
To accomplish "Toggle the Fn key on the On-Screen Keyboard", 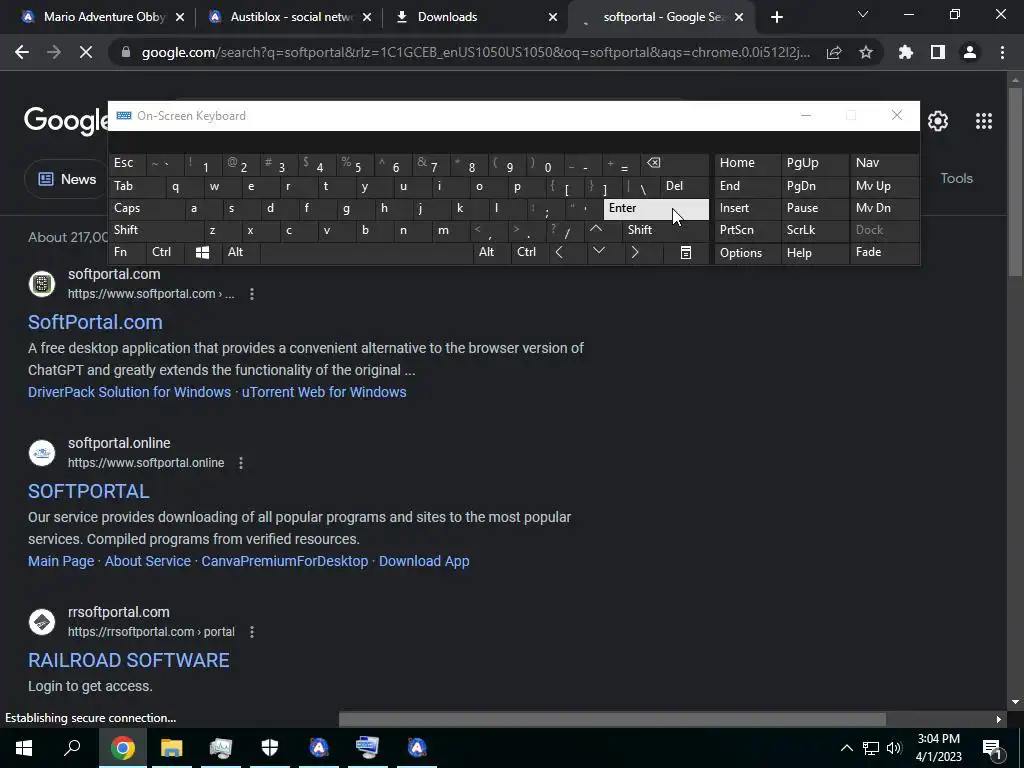I will pyautogui.click(x=128, y=253).
